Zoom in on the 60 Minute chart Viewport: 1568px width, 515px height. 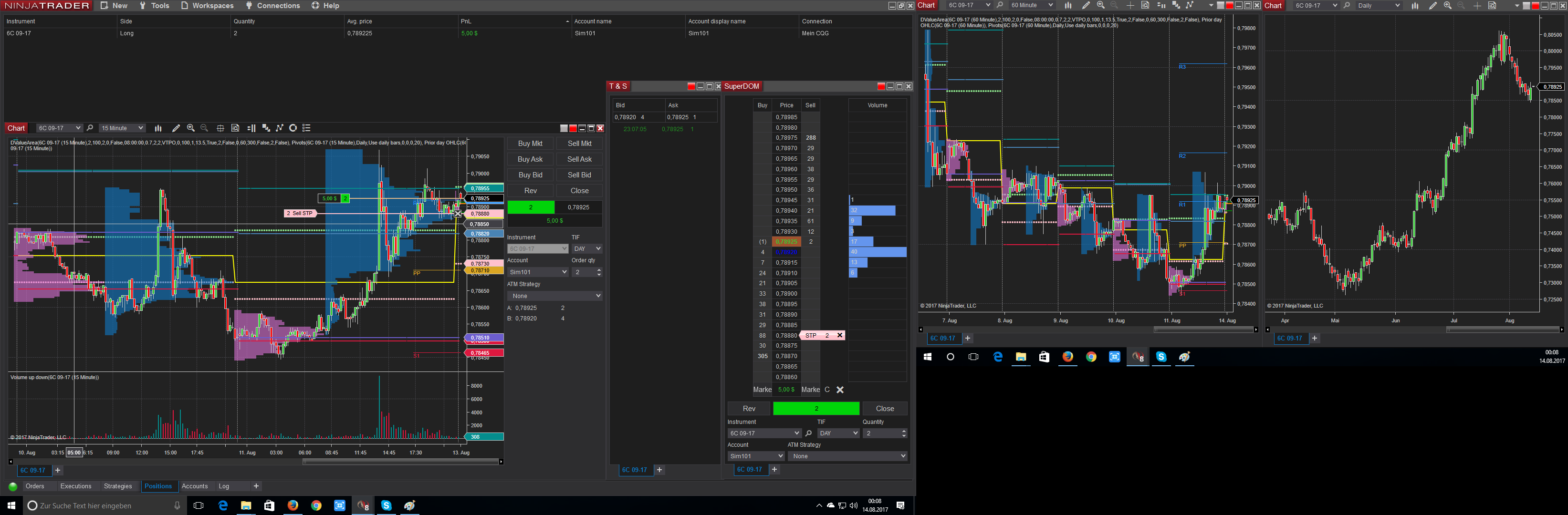click(x=1100, y=5)
